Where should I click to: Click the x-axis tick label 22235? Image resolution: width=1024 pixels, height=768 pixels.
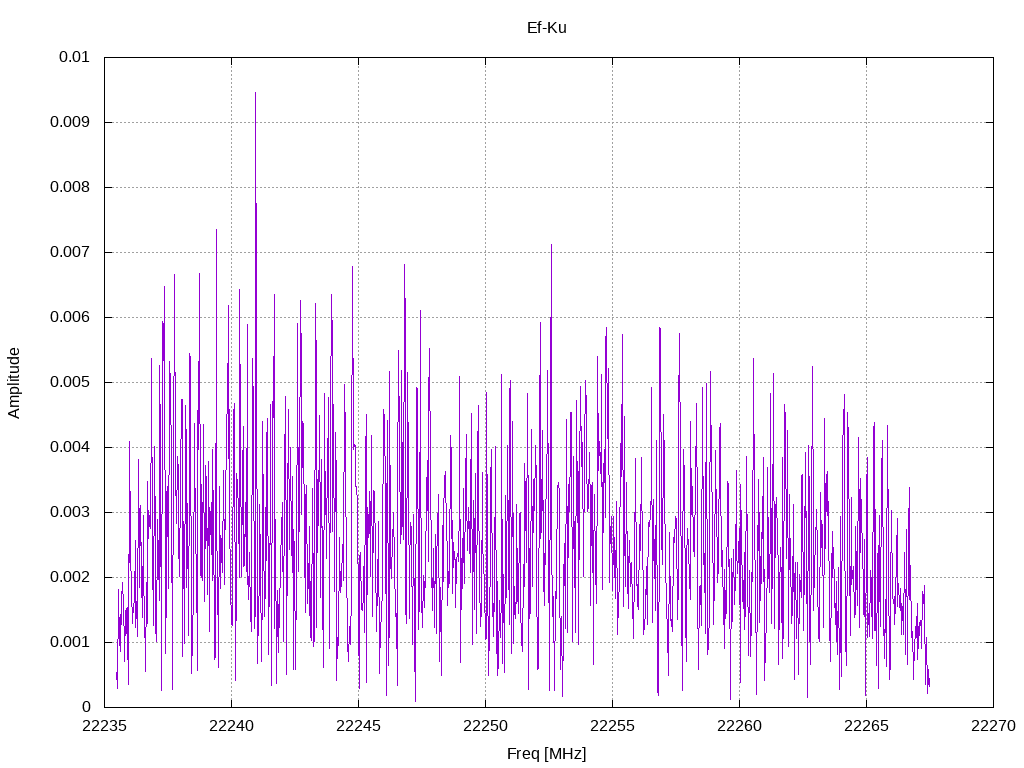click(x=104, y=726)
